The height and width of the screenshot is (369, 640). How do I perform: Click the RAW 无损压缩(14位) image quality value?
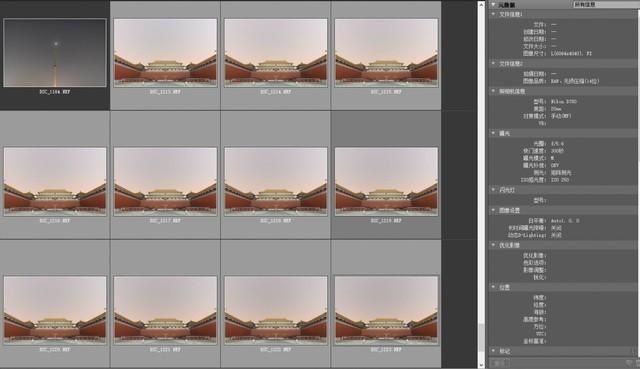[x=575, y=81]
